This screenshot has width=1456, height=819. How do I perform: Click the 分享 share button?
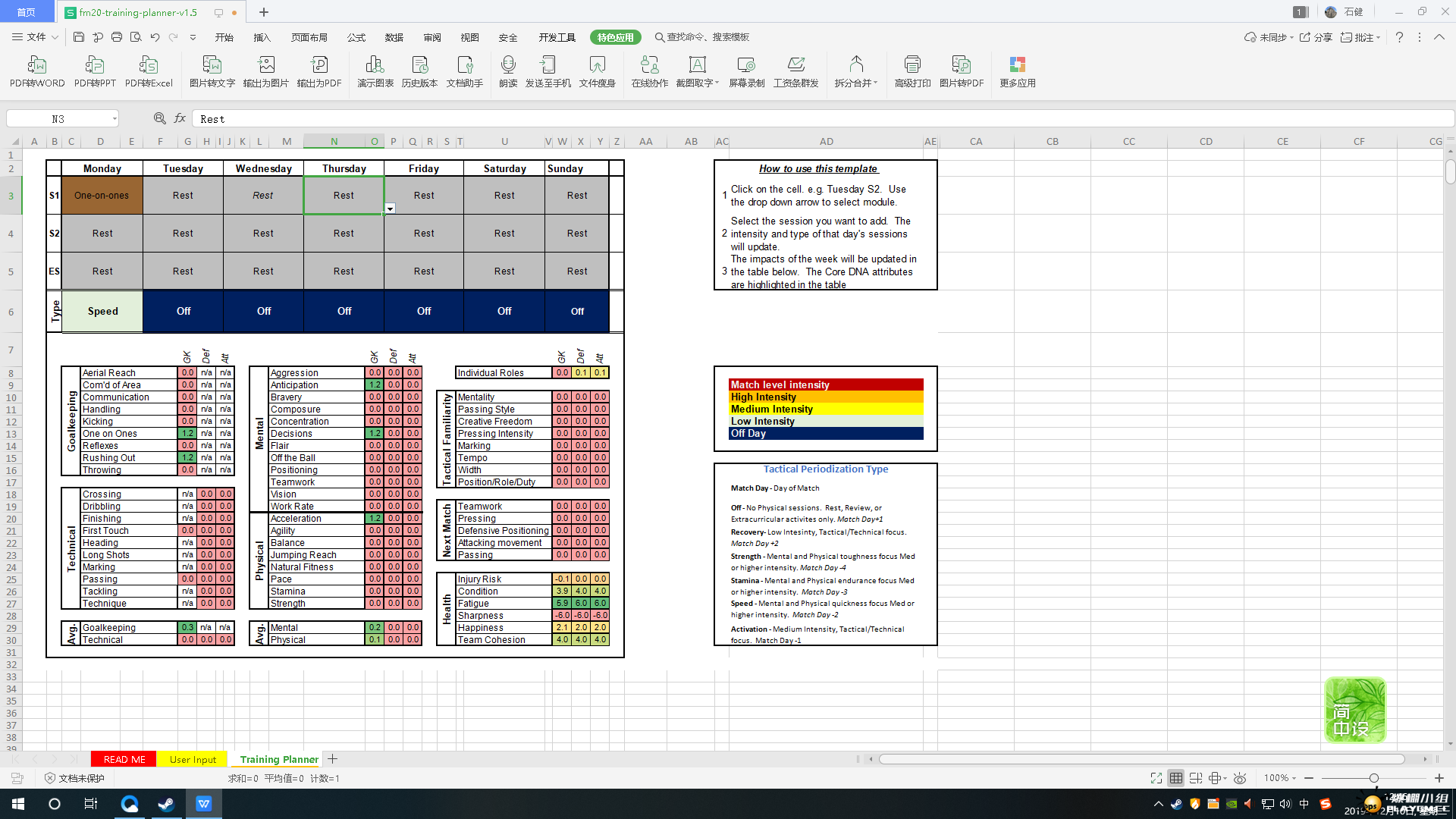tap(1316, 37)
